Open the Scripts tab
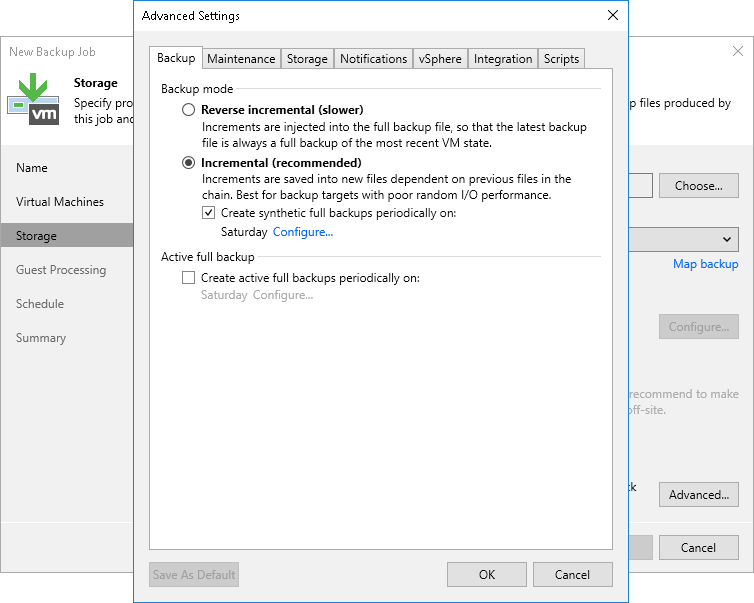The width and height of the screenshot is (754, 603). (561, 59)
